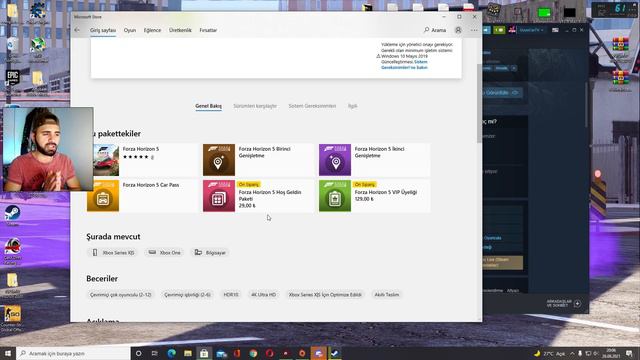640x360 pixels.
Task: Click the green notifications button in Steam
Action: [499, 30]
